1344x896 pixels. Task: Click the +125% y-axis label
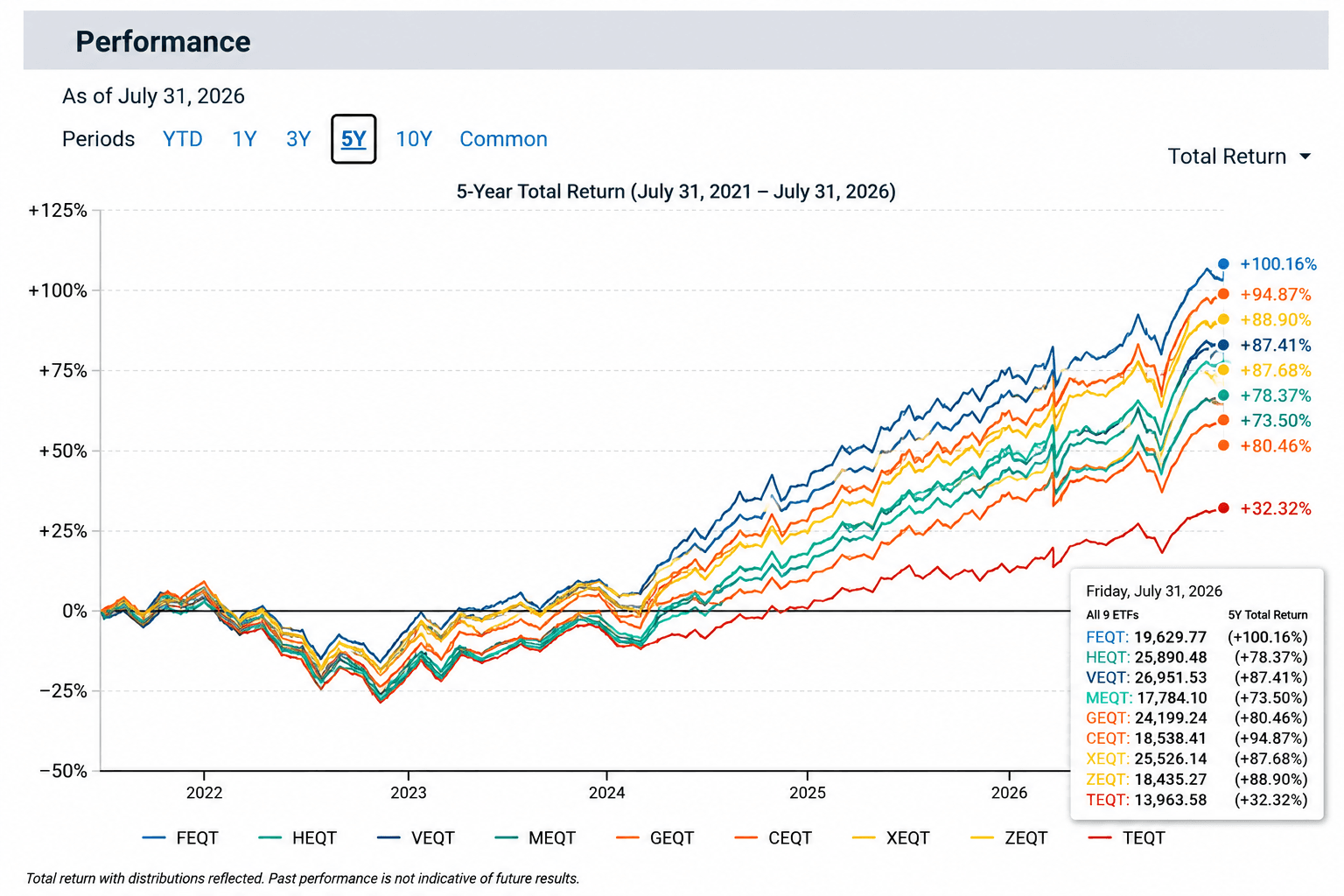[58, 211]
